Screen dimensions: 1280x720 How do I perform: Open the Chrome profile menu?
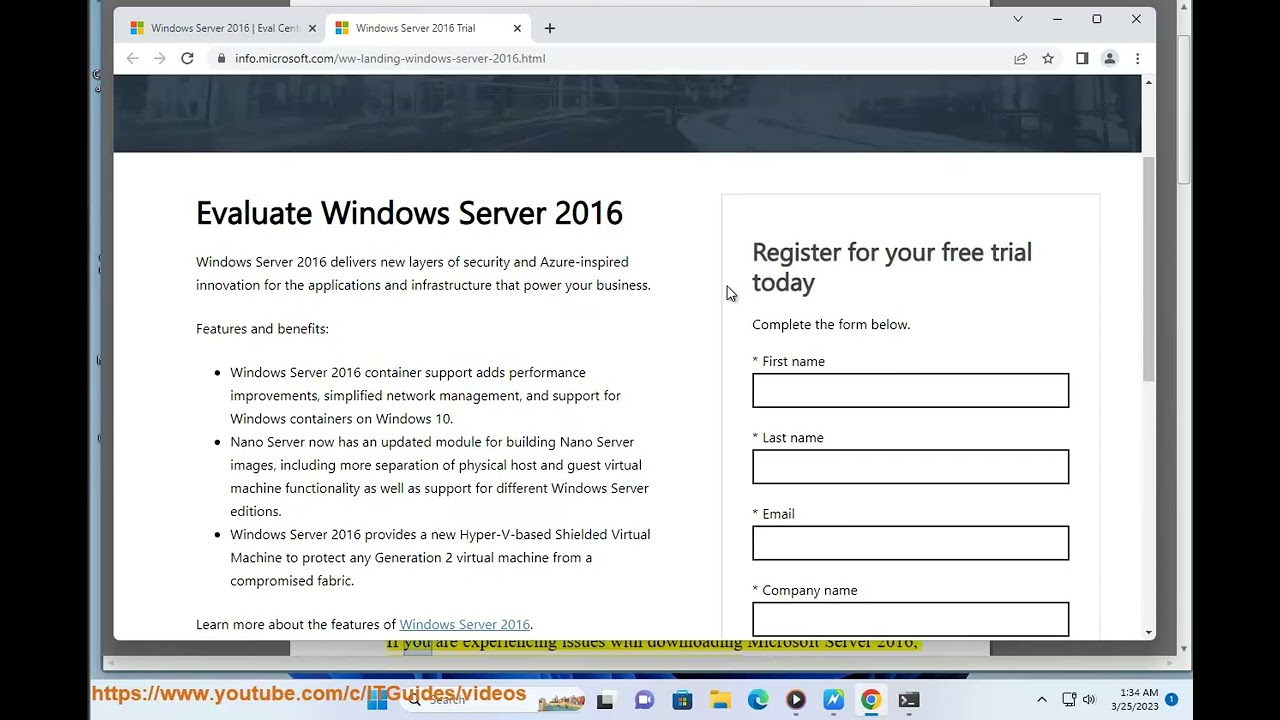[x=1109, y=58]
